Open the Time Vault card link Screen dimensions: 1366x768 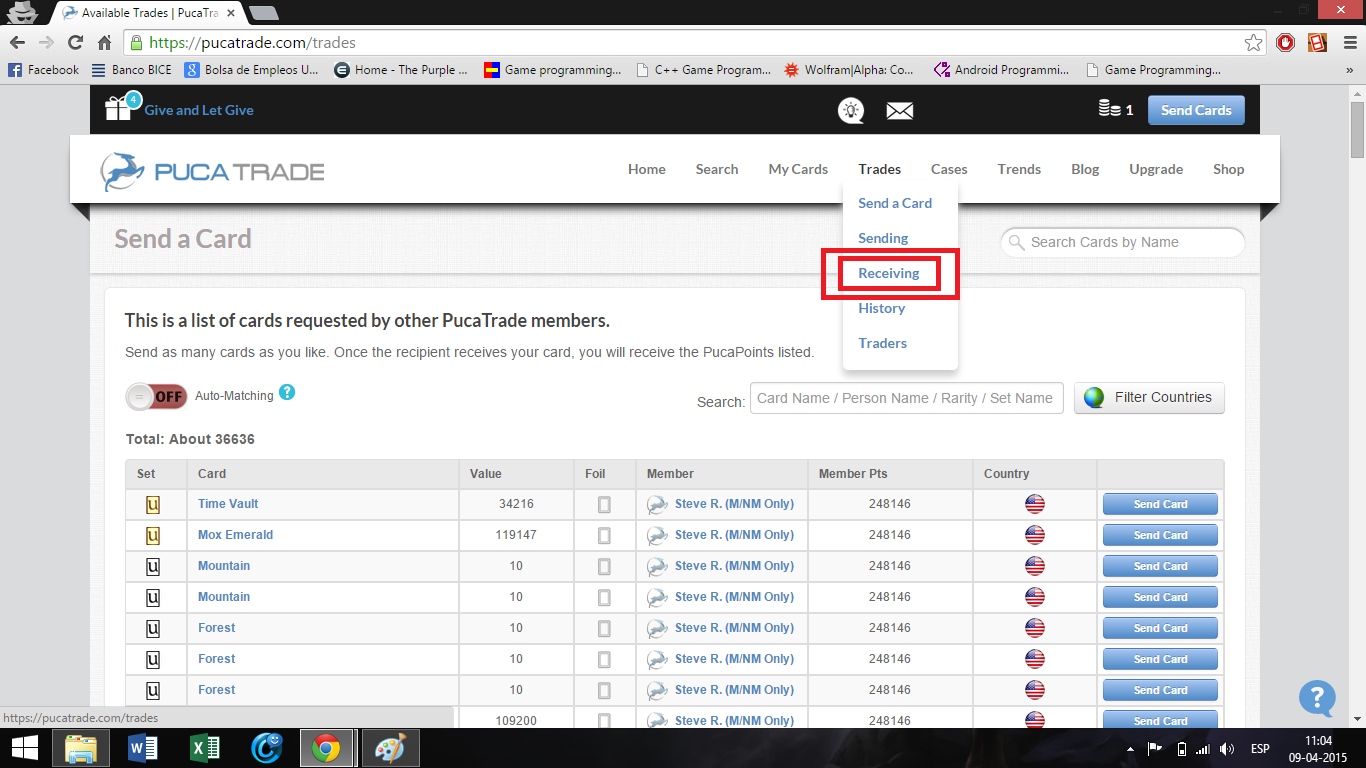tap(228, 504)
